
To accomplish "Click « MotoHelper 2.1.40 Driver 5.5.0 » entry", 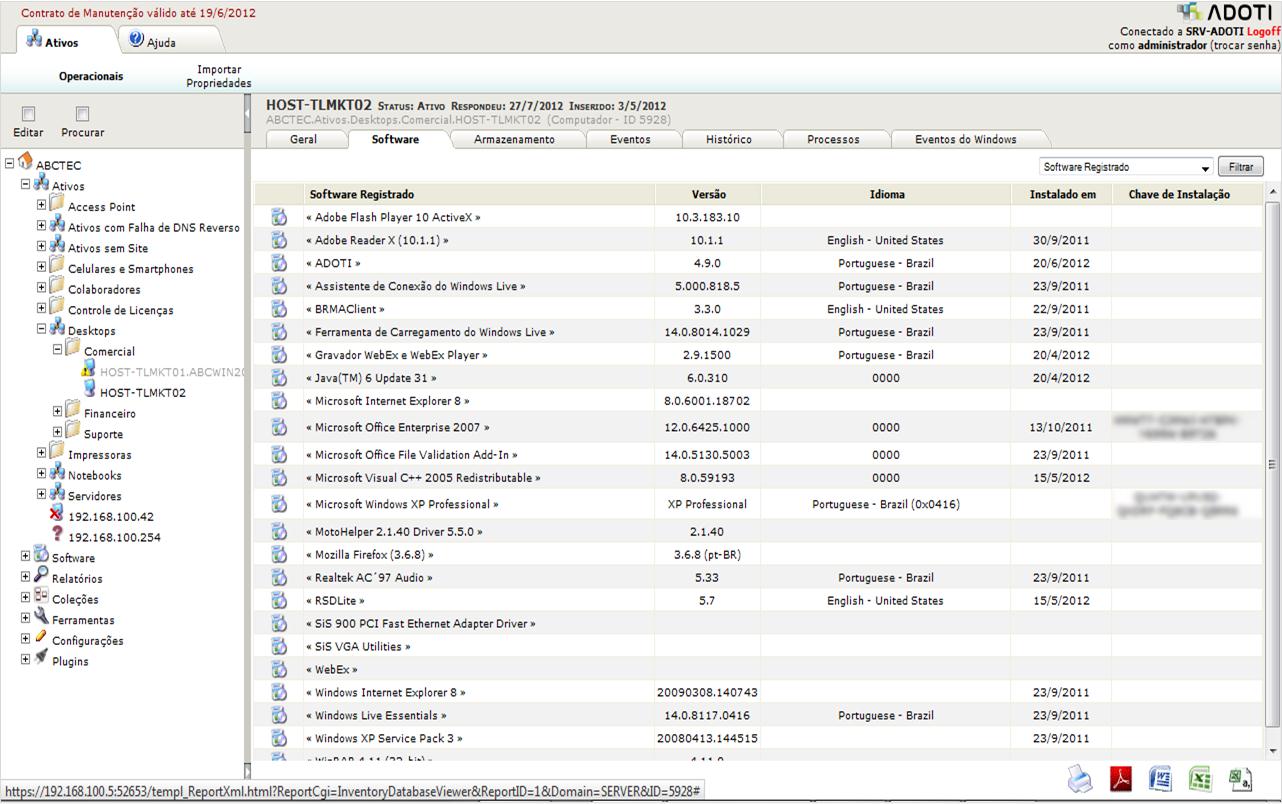I will pyautogui.click(x=394, y=532).
